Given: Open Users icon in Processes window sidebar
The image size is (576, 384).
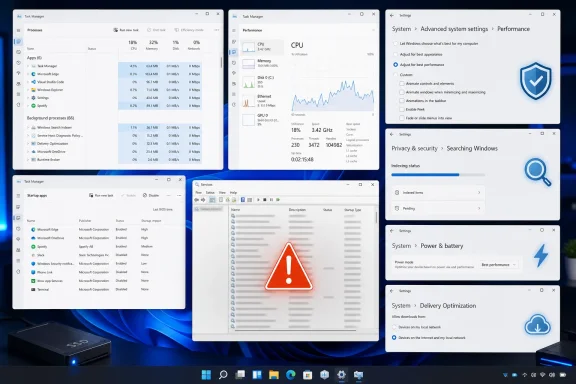Looking at the screenshot, I should (x=18, y=84).
